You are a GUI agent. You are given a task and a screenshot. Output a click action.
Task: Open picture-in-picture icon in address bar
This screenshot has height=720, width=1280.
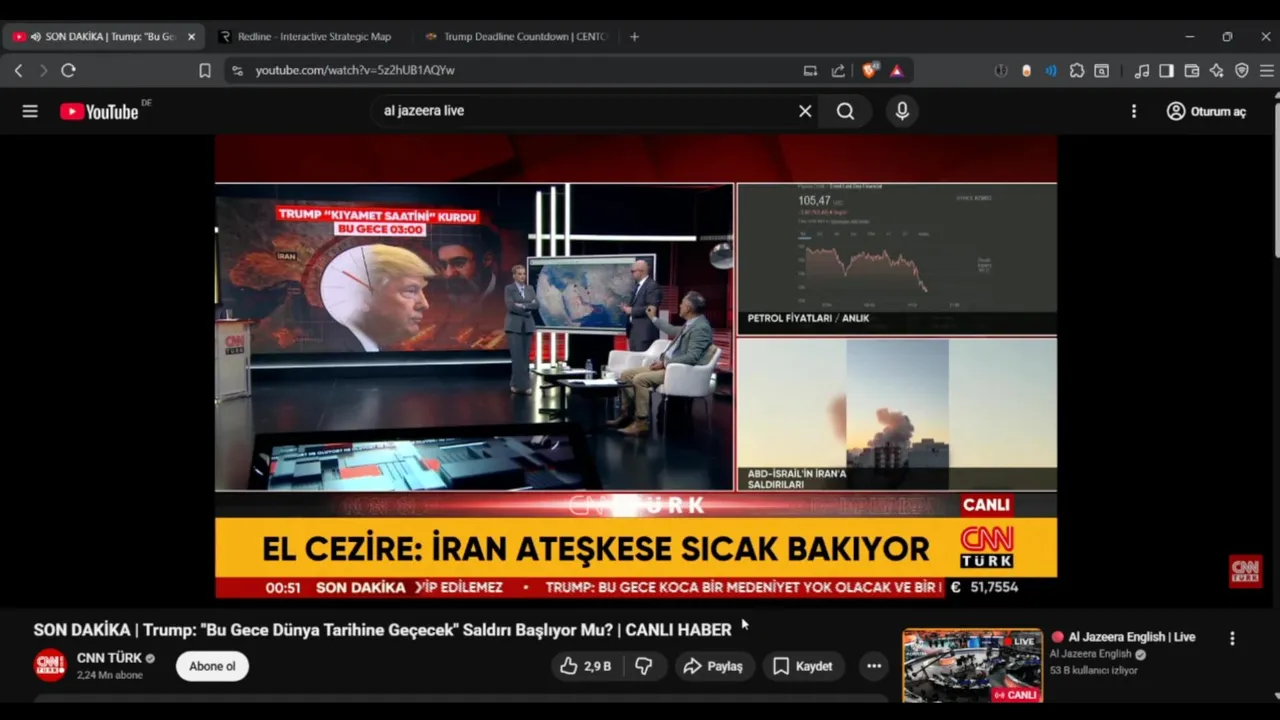tap(810, 70)
